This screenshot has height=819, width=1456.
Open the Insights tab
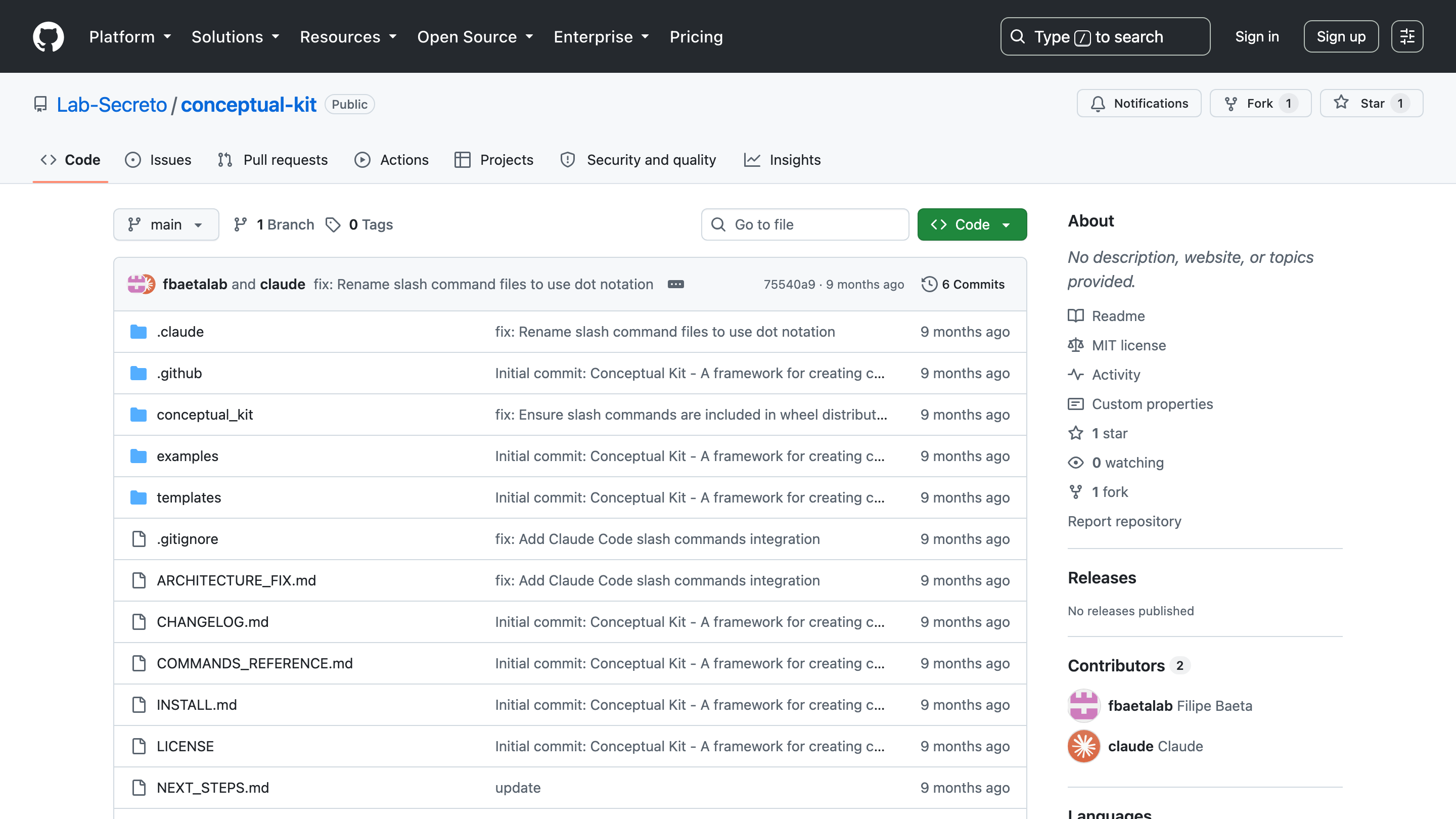pyautogui.click(x=782, y=161)
